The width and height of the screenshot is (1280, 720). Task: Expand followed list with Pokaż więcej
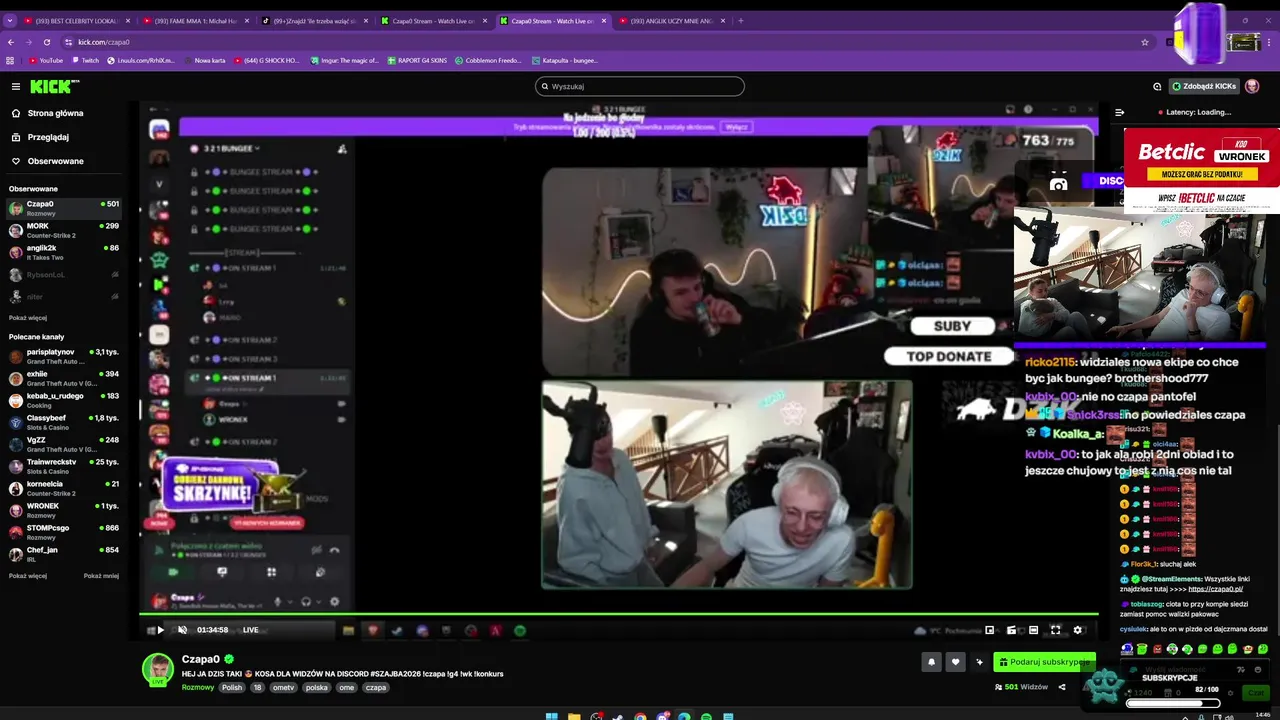pos(28,318)
